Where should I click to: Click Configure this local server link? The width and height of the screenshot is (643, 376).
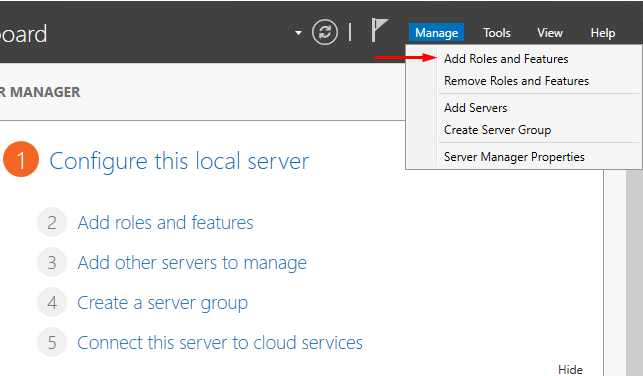point(179,161)
